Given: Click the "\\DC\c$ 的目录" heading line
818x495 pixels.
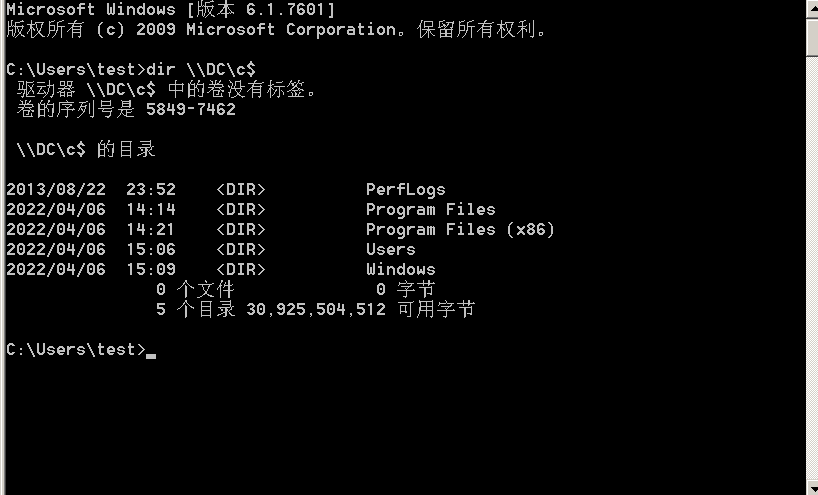Looking at the screenshot, I should coord(86,150).
